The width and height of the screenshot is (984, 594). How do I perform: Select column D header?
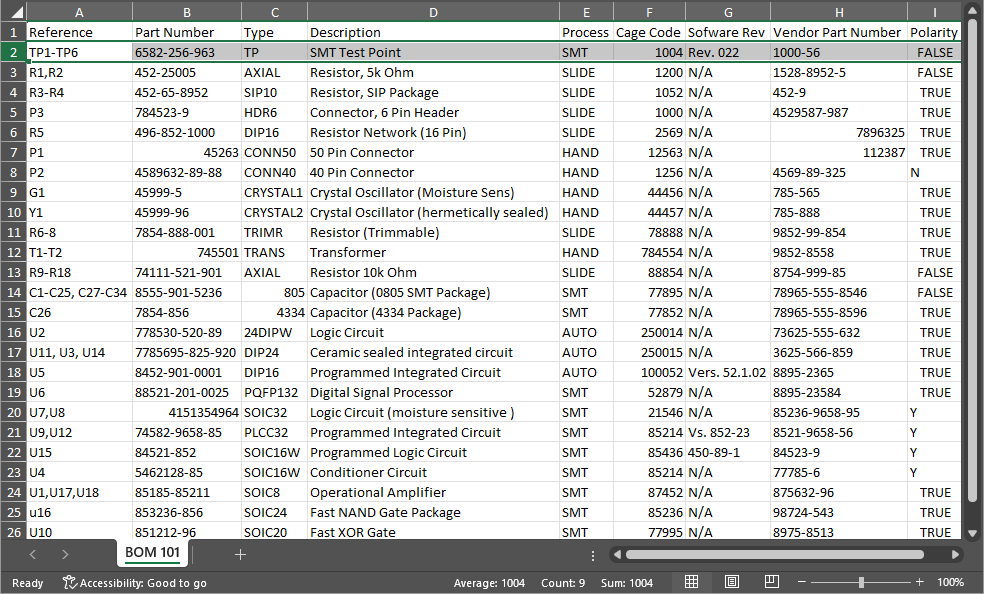pyautogui.click(x=432, y=12)
